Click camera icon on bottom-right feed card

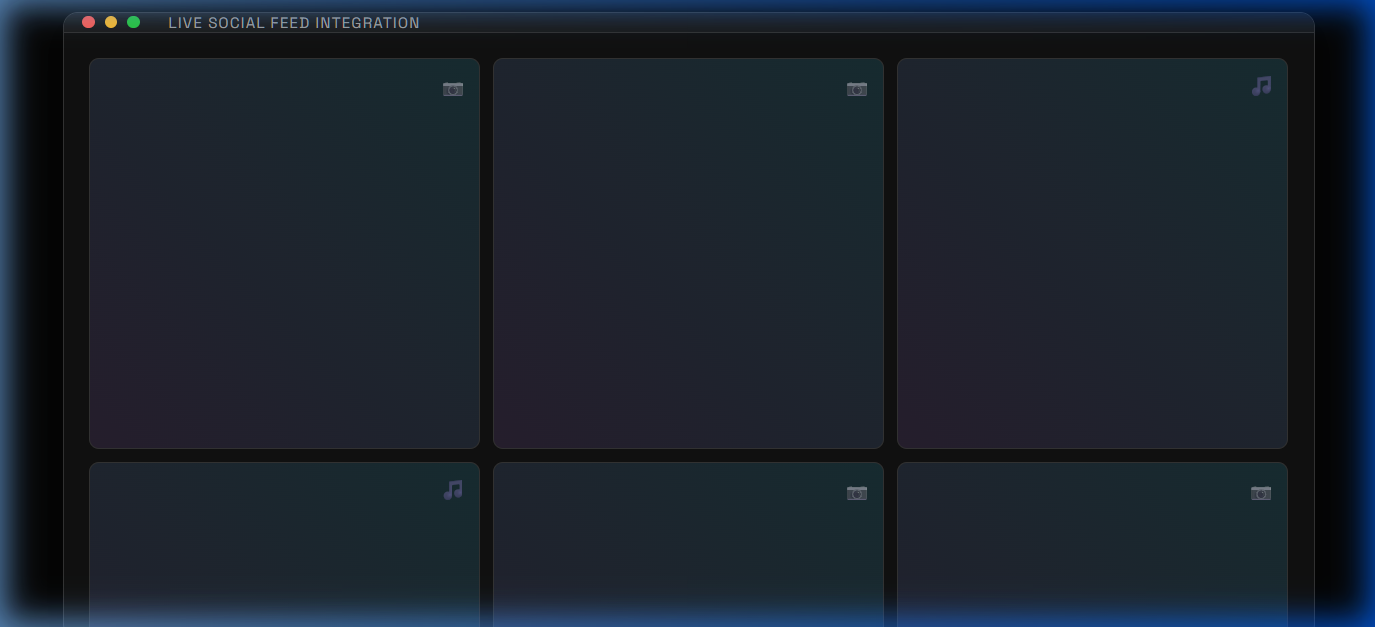click(x=1261, y=493)
